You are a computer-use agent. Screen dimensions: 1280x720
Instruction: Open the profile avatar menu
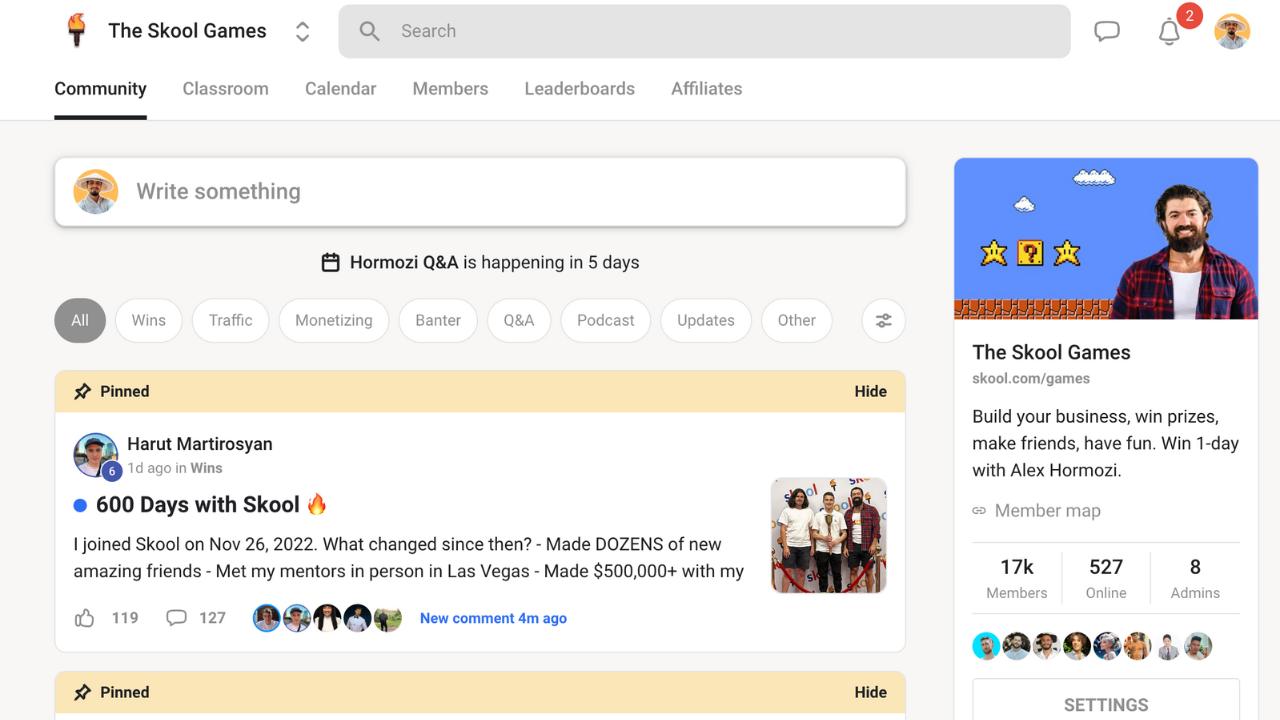pyautogui.click(x=1232, y=31)
